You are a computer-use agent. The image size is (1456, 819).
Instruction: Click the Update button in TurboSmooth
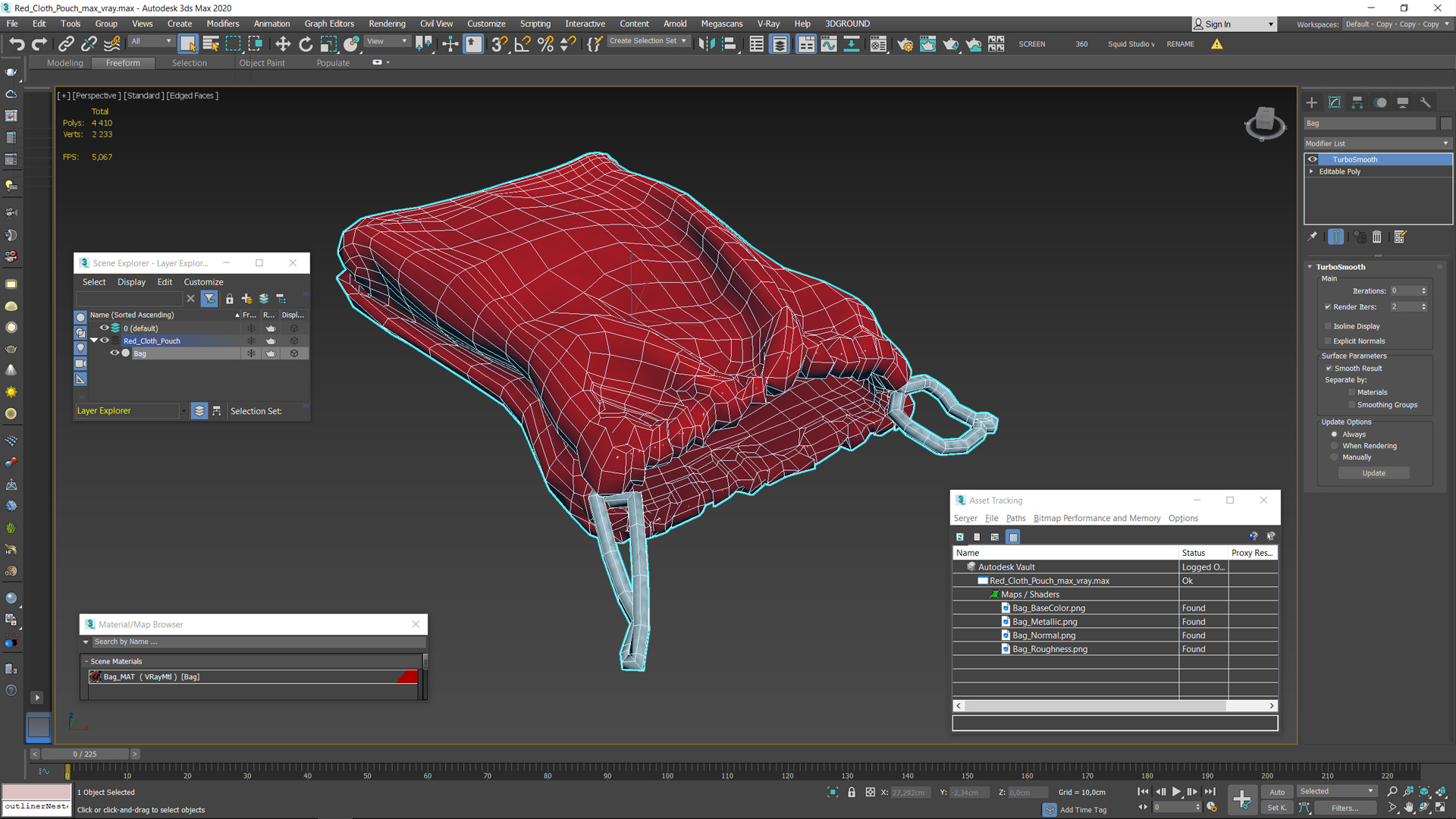[1373, 473]
